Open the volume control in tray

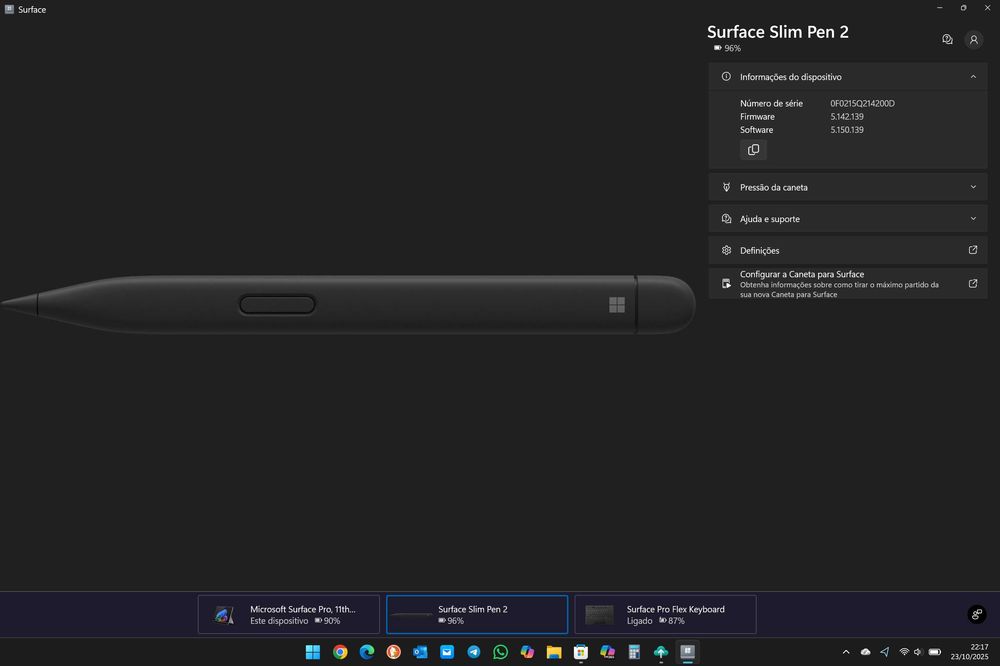tap(918, 652)
